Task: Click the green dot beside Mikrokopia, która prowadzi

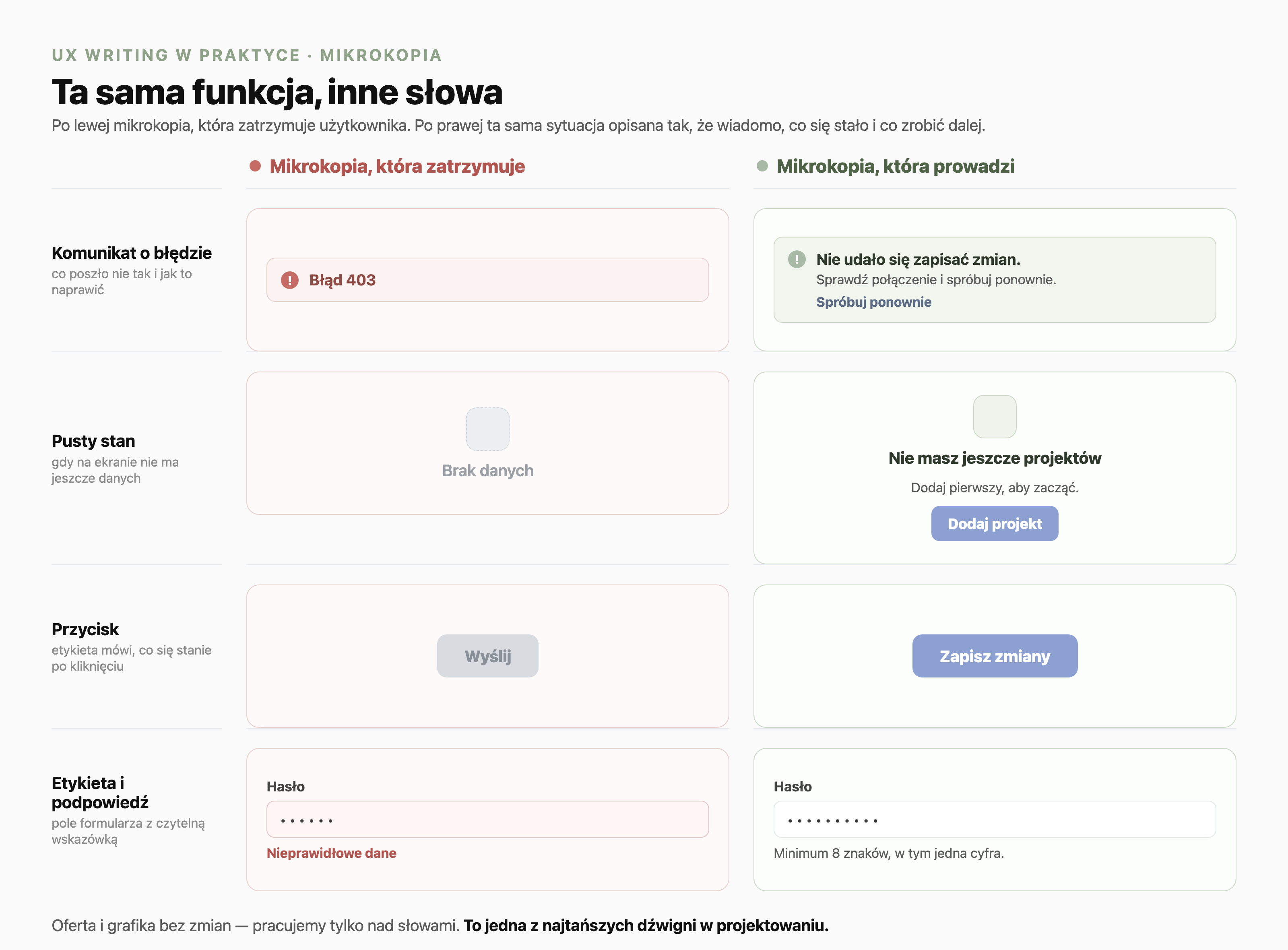Action: pyautogui.click(x=762, y=166)
